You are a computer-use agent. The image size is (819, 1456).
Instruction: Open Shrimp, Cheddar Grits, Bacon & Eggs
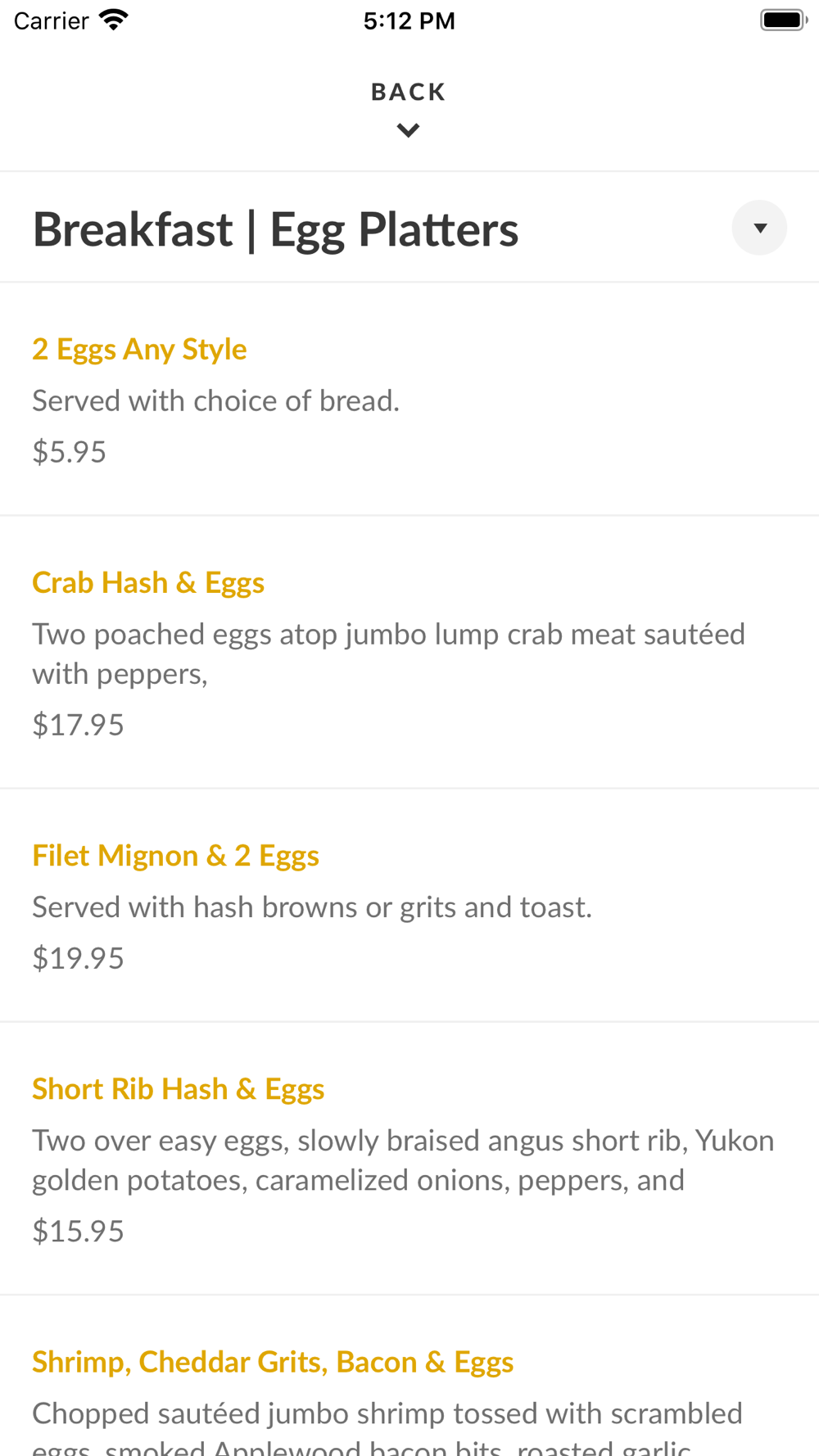[273, 1361]
